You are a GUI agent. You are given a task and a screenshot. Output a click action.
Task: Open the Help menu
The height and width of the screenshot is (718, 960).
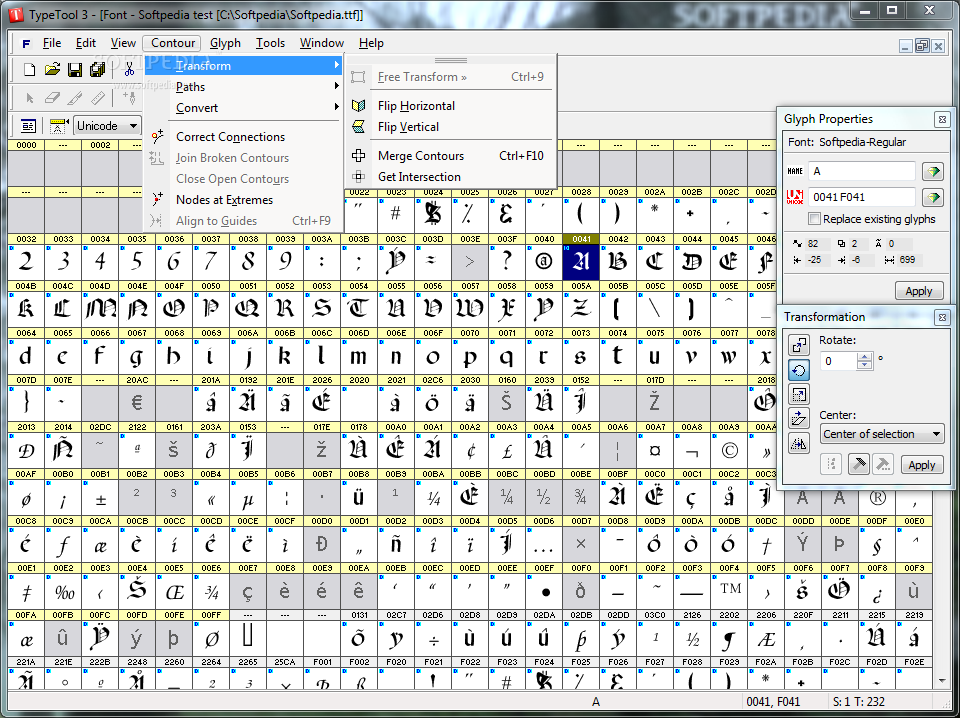click(371, 43)
